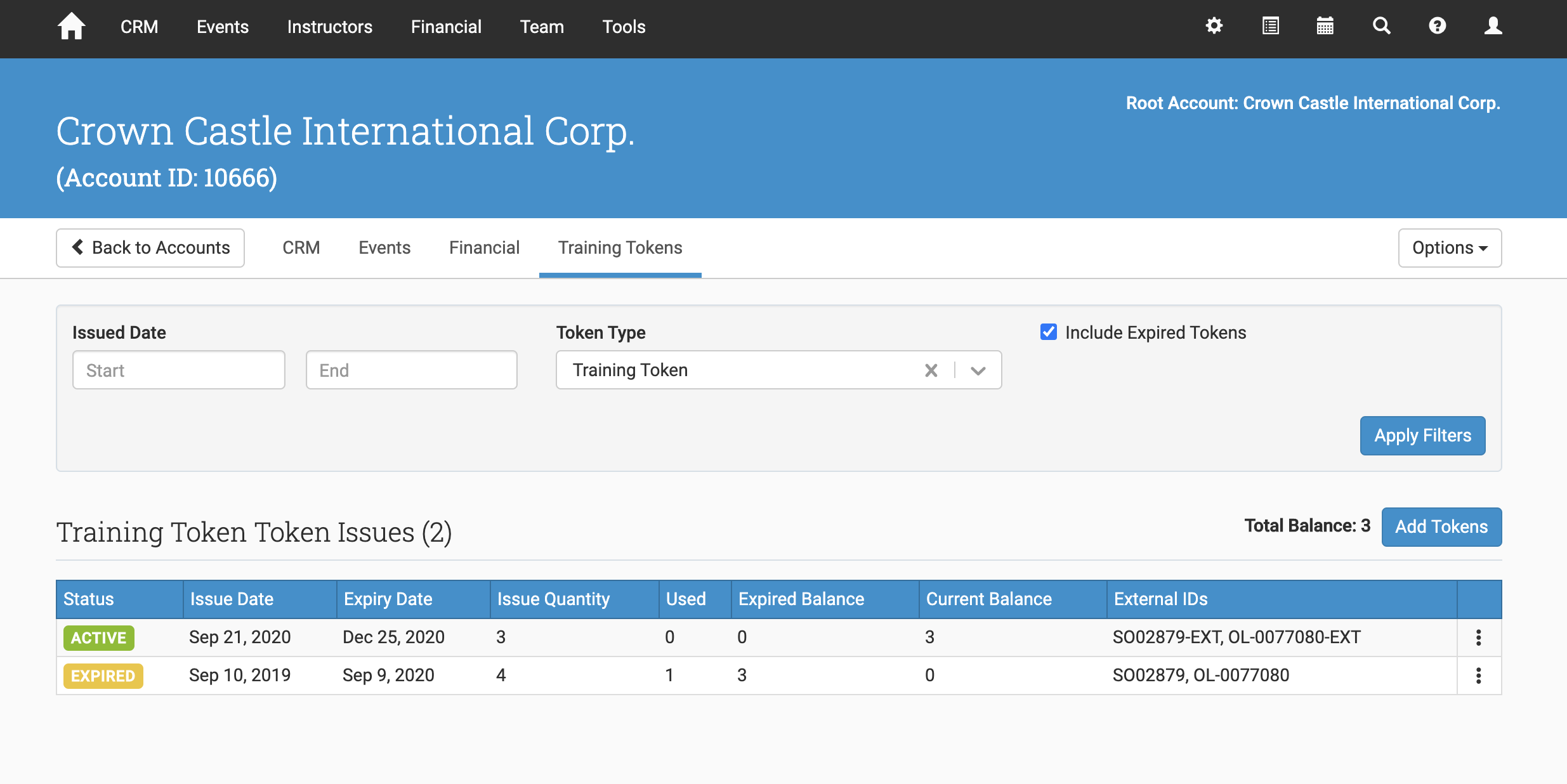Click external IDs SO02879, OL-0077080

(x=1201, y=675)
